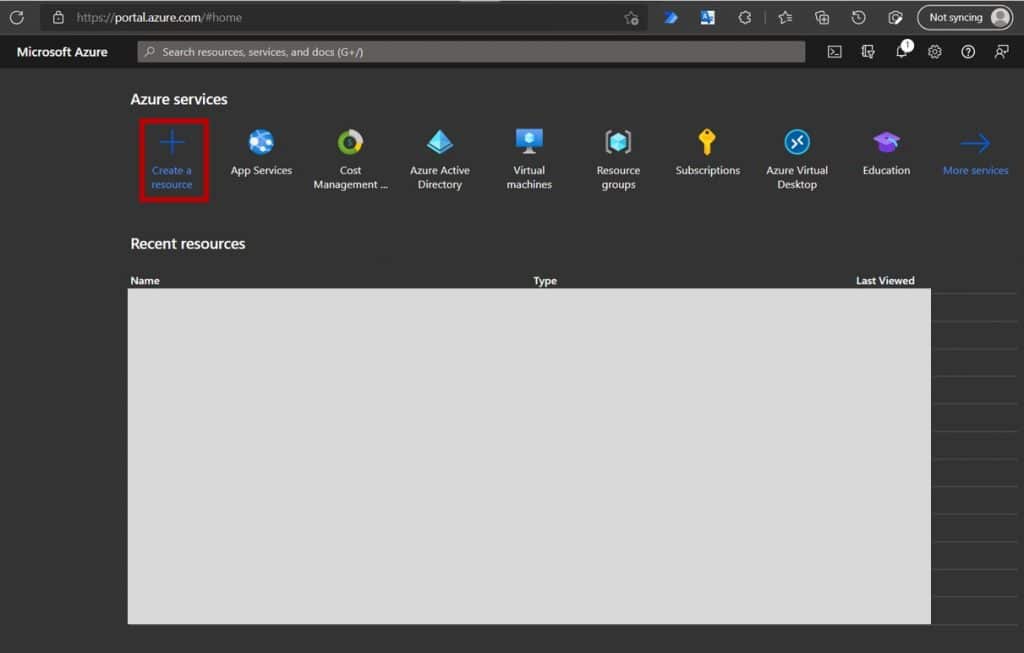Open browser history
The height and width of the screenshot is (653, 1024).
[858, 17]
